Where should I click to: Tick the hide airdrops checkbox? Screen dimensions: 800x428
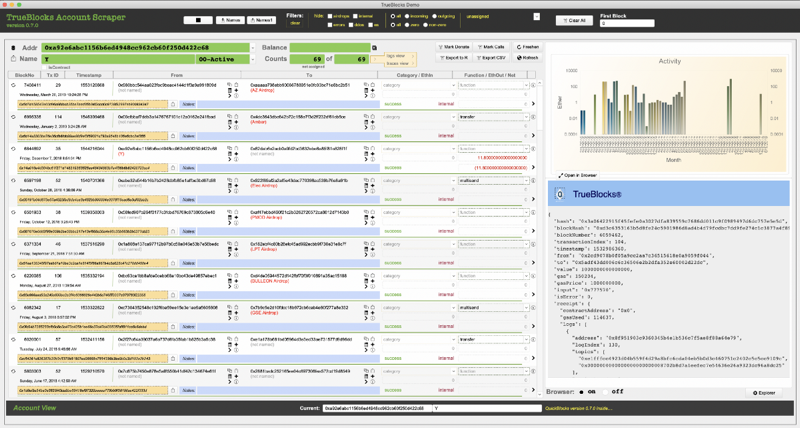point(330,16)
